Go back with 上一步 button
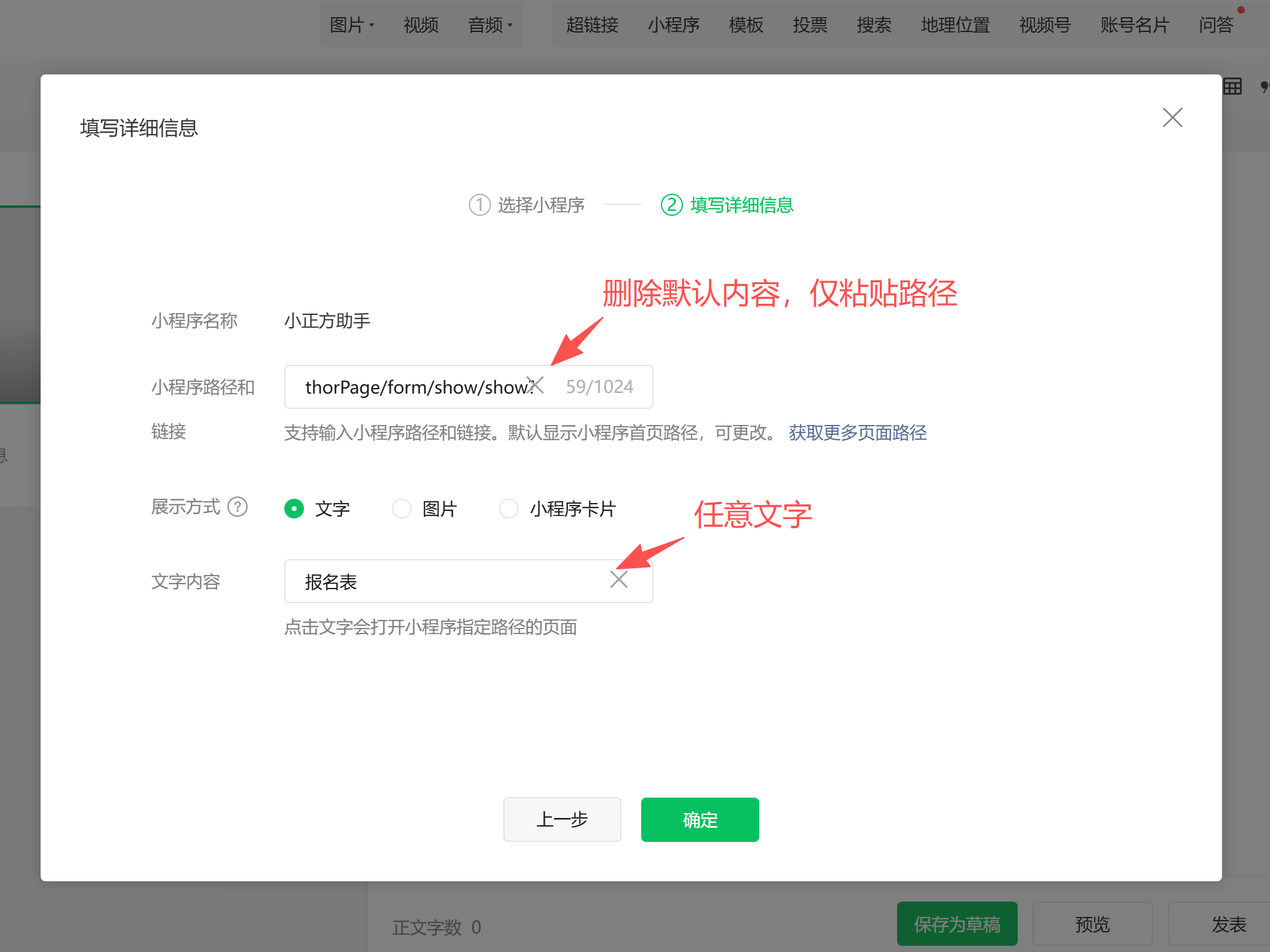 tap(562, 820)
